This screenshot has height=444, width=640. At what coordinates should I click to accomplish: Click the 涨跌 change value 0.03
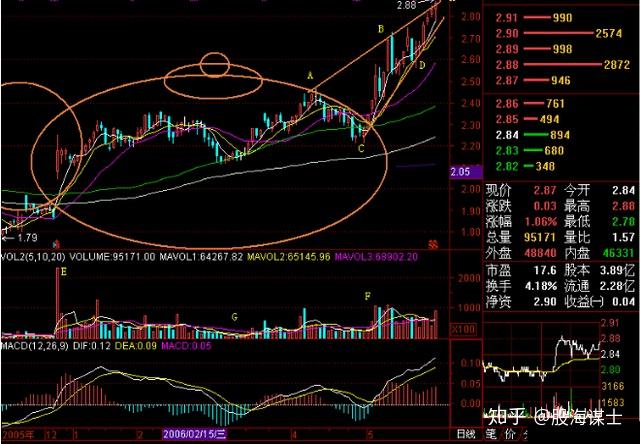point(545,206)
